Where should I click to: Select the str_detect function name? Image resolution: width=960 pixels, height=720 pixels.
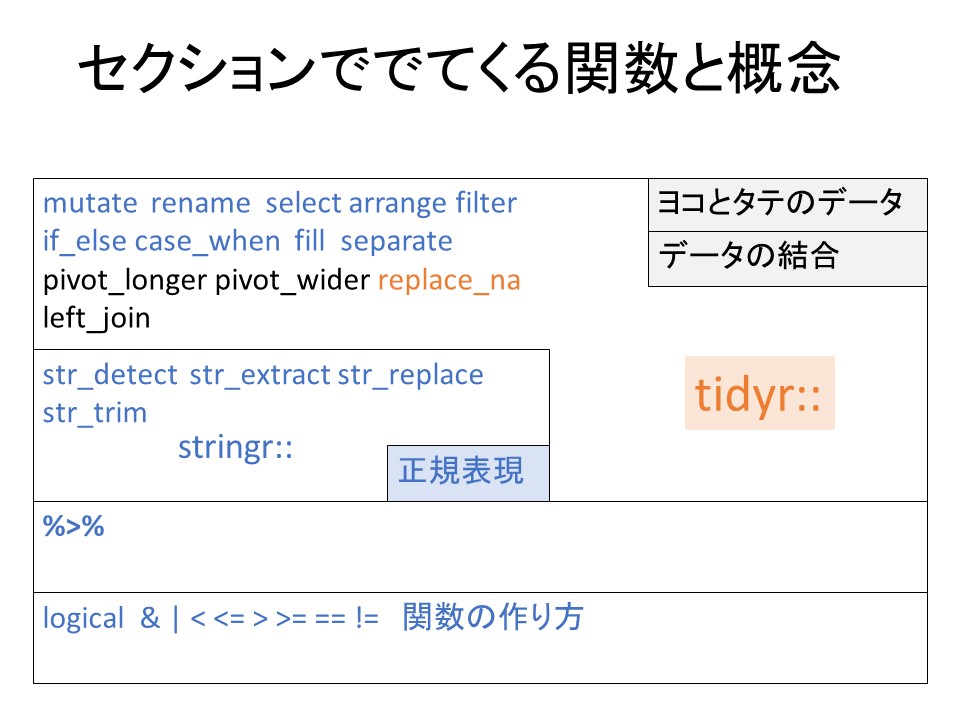[x=110, y=375]
